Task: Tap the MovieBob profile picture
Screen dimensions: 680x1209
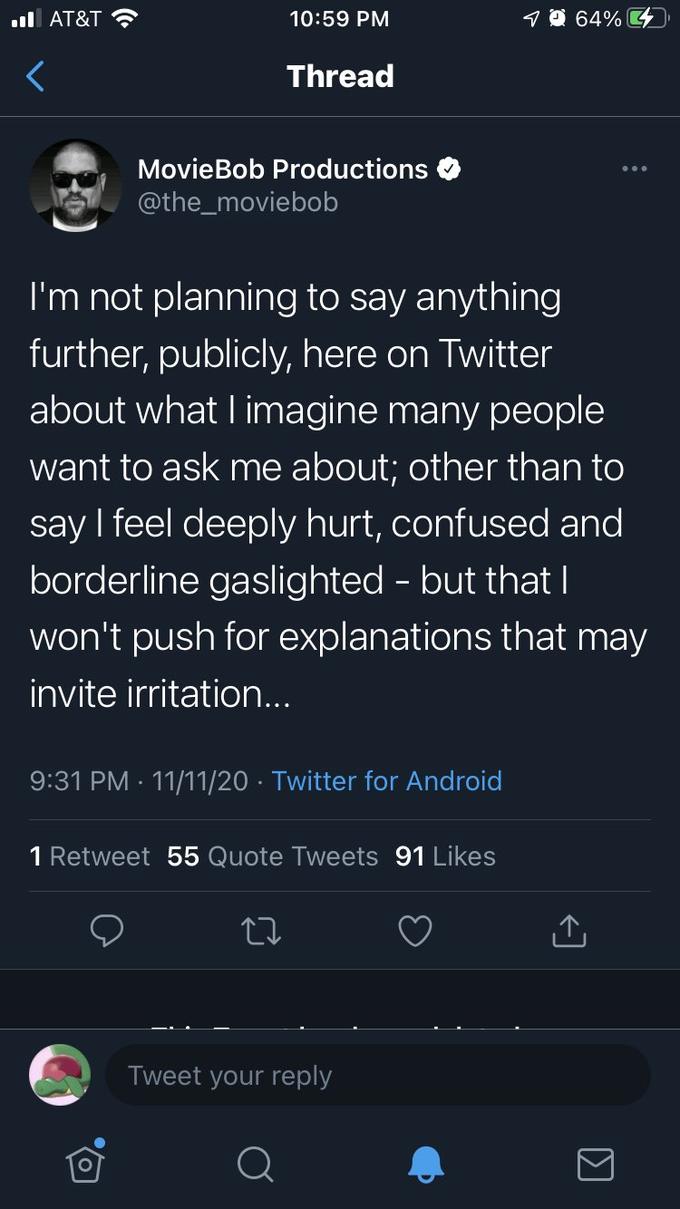Action: point(76,185)
